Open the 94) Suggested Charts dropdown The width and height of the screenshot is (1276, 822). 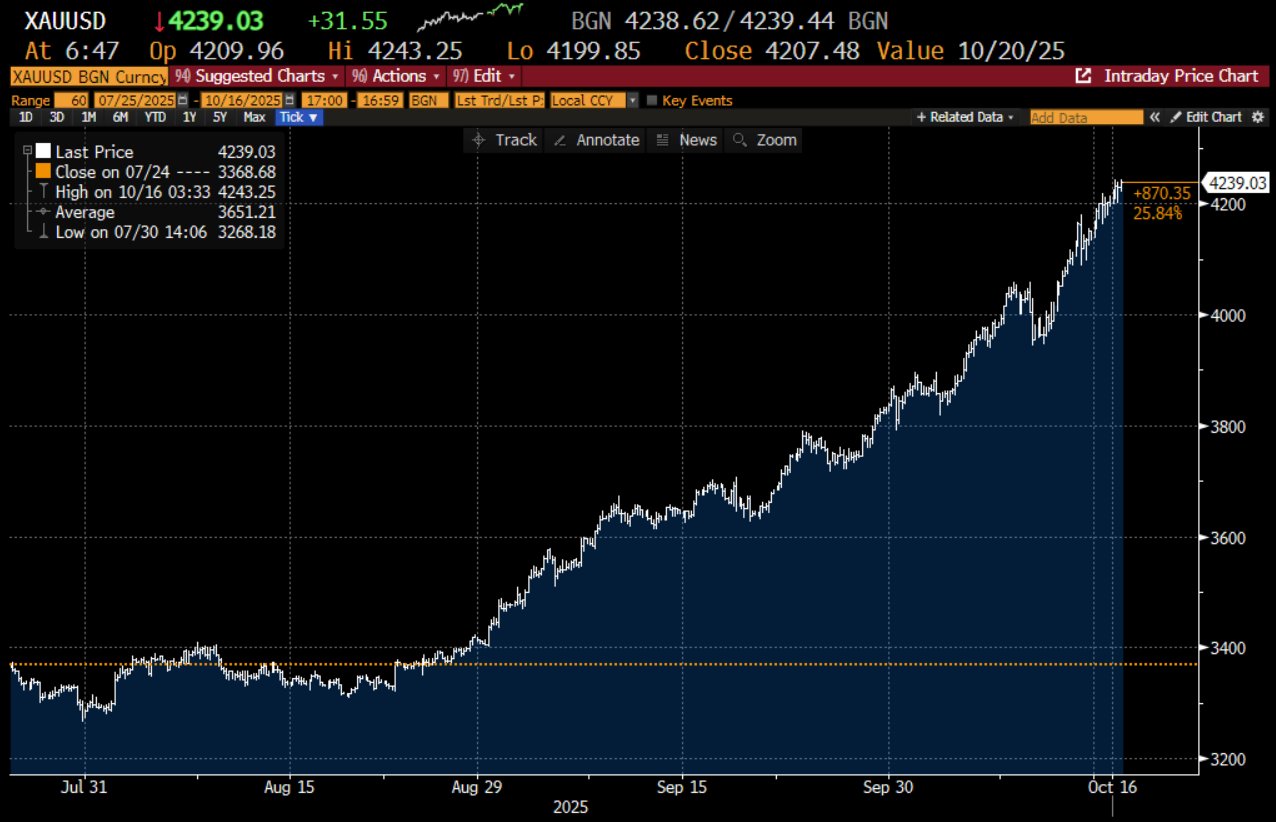(x=258, y=76)
